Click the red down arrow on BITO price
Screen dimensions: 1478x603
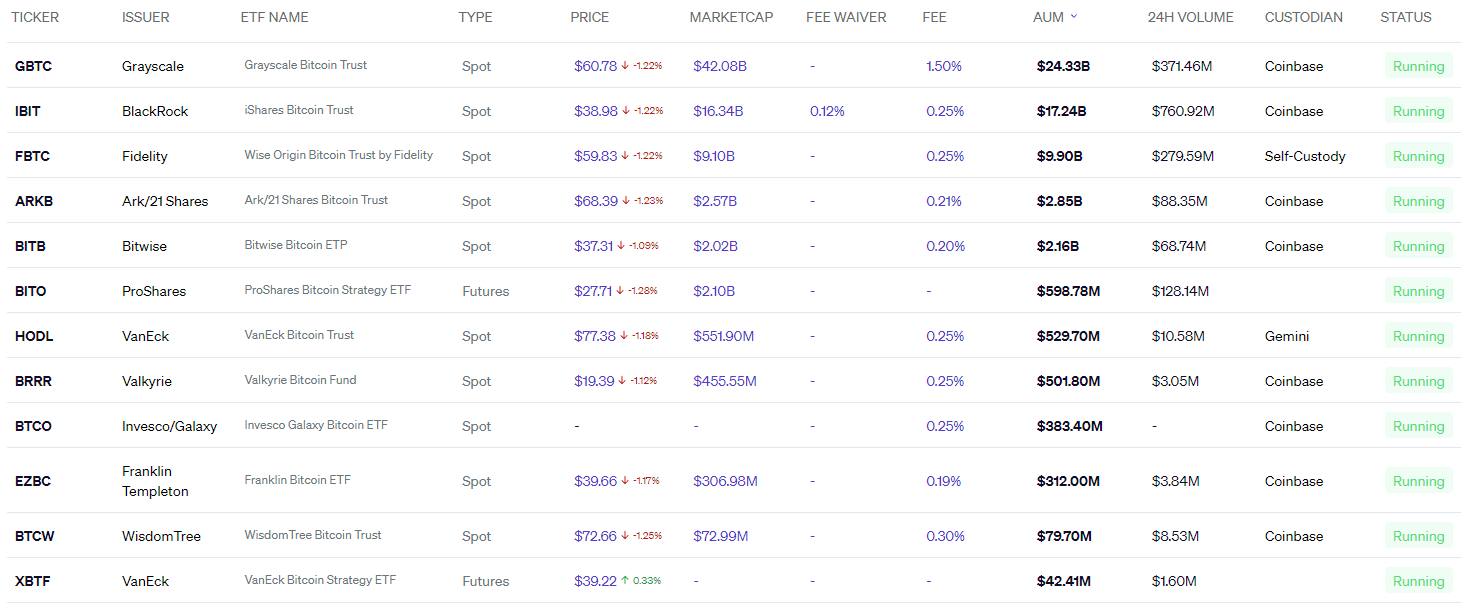coord(620,291)
